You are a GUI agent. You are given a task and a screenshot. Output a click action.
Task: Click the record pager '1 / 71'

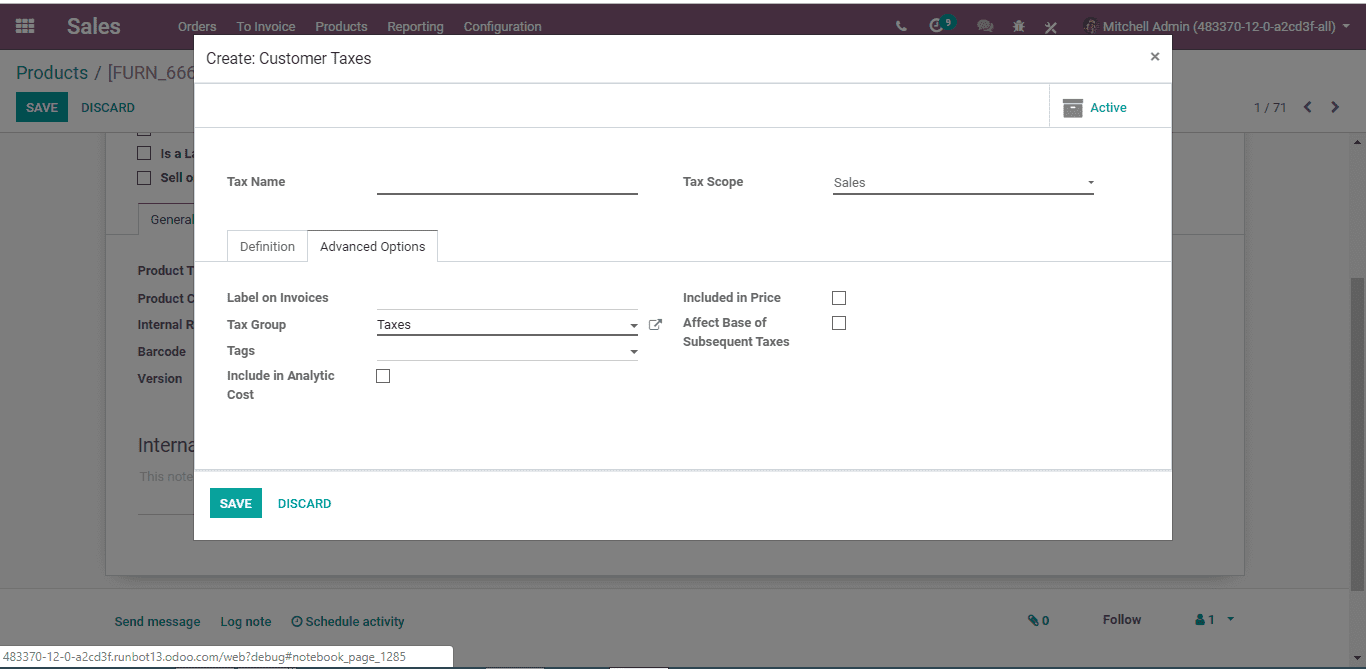click(x=1270, y=107)
